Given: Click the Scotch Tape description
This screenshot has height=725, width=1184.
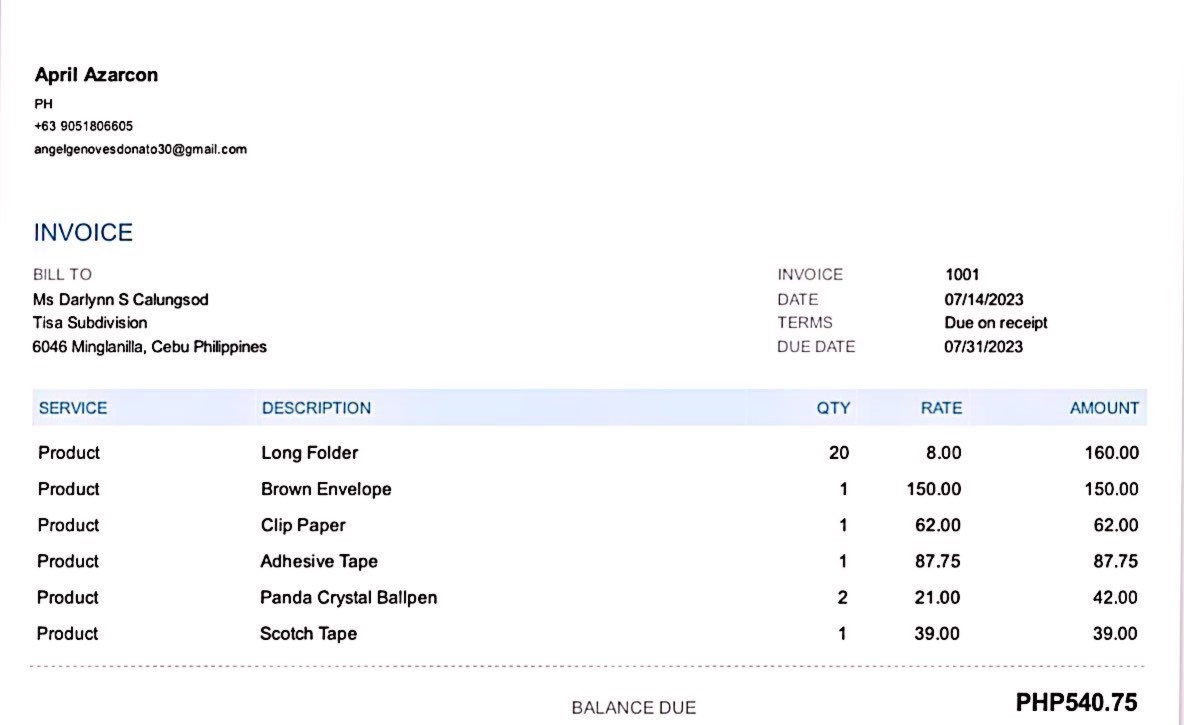Looking at the screenshot, I should click(x=308, y=633).
